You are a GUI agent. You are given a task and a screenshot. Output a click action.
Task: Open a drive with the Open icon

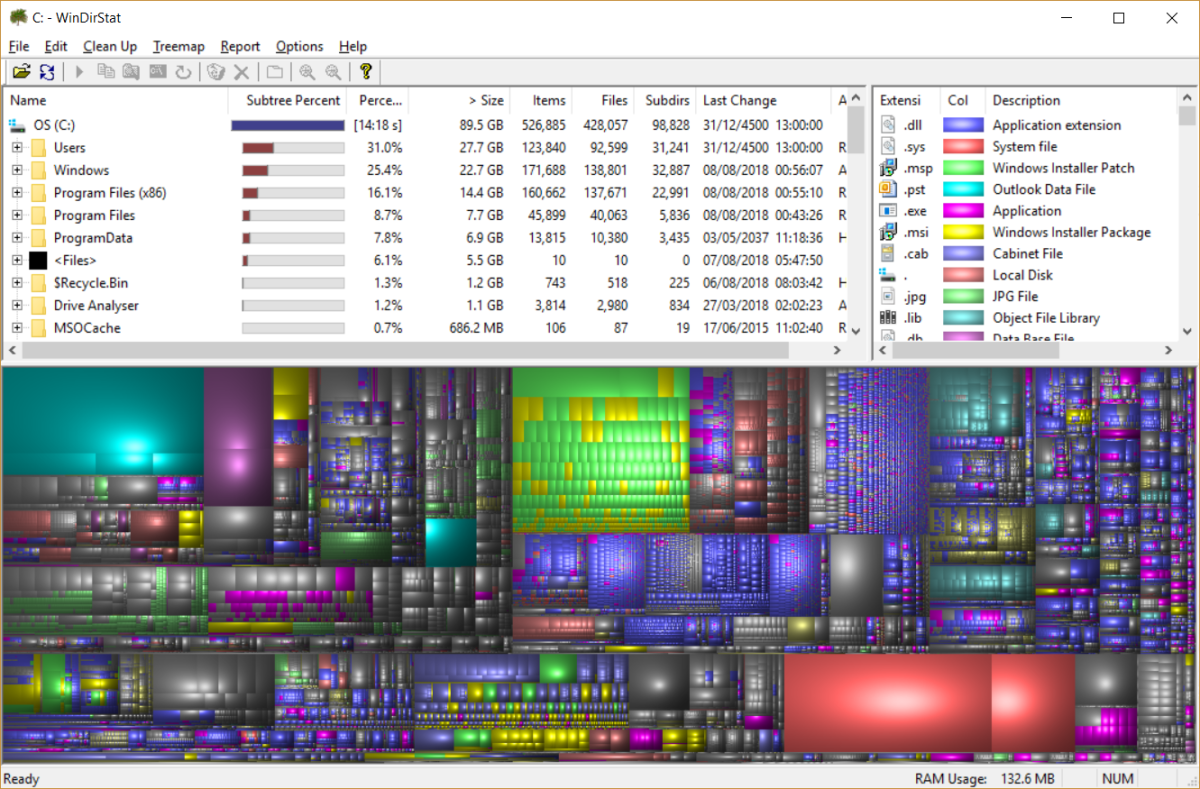(x=23, y=71)
